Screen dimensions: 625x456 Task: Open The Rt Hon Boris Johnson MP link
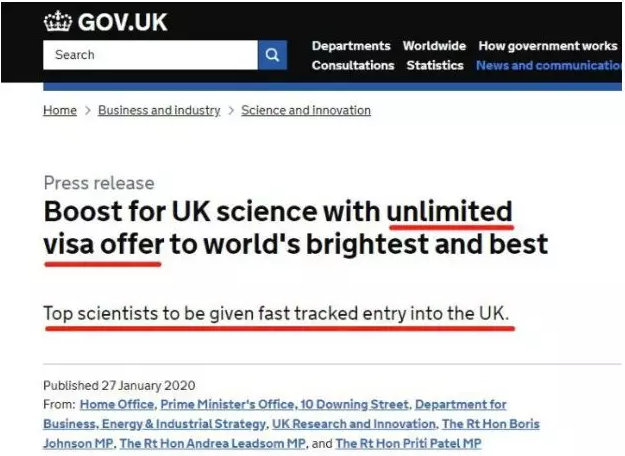[490, 424]
